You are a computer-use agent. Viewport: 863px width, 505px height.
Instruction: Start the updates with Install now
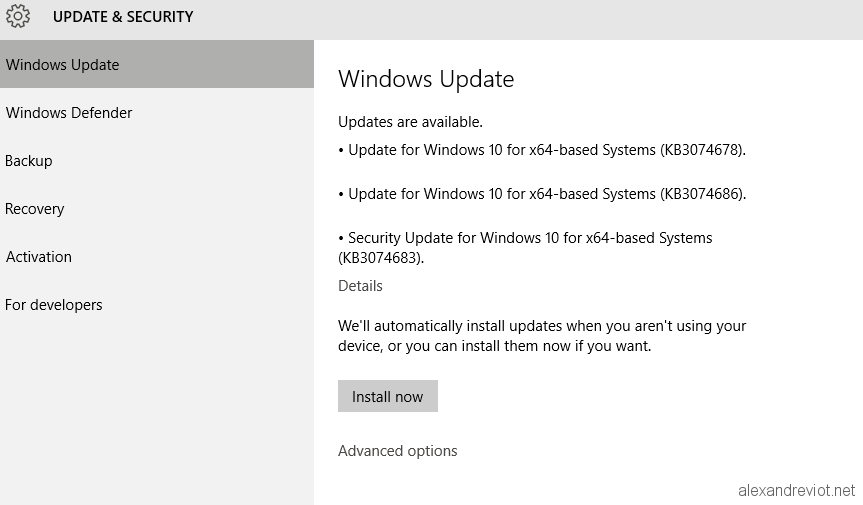387,396
